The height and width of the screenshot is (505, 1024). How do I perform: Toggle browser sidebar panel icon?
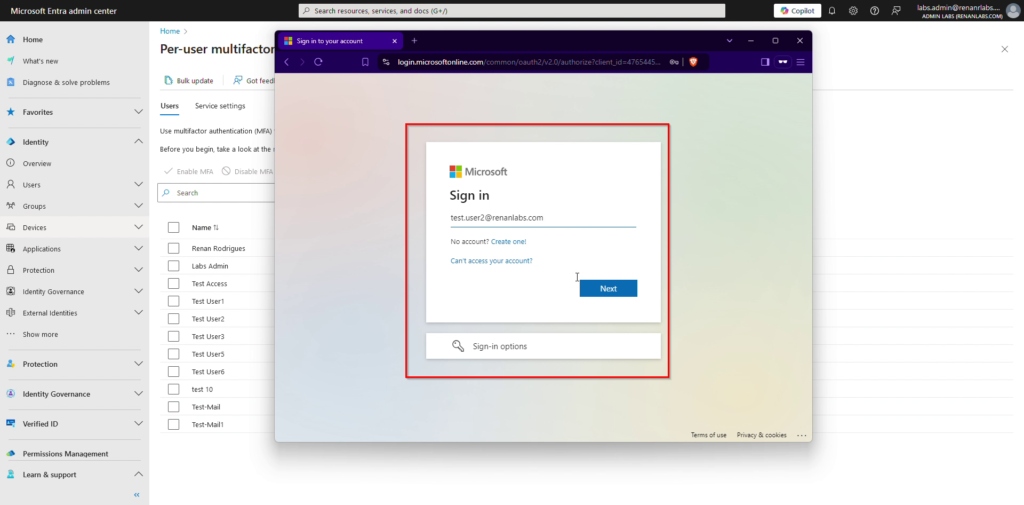(765, 62)
